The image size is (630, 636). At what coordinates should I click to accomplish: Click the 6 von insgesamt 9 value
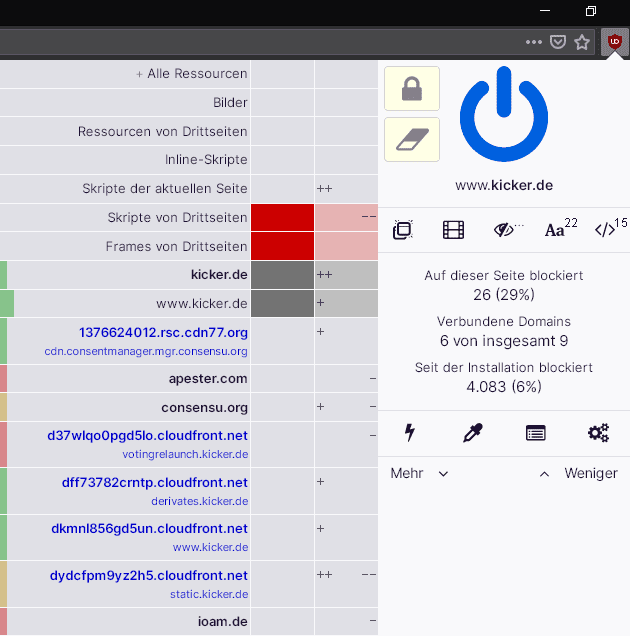pos(504,341)
